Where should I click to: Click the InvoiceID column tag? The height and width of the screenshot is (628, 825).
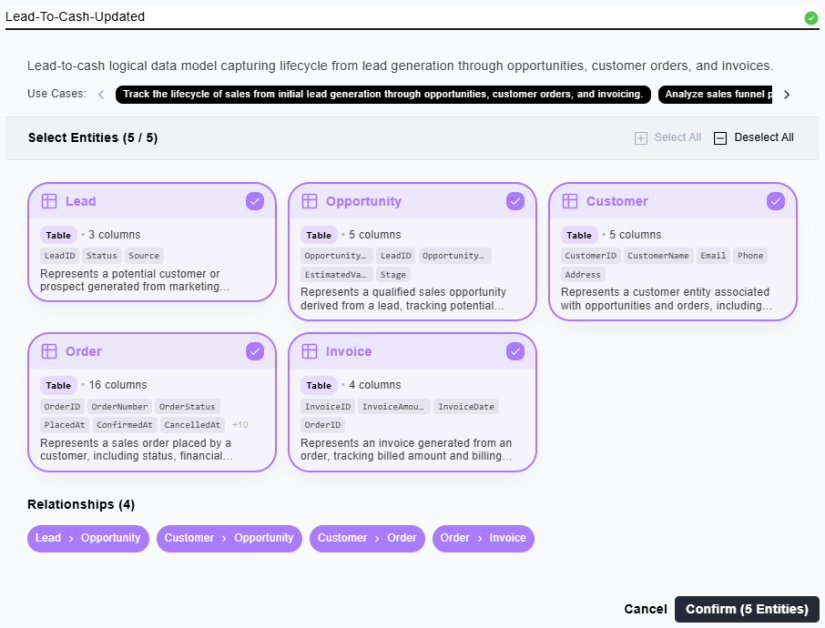pyautogui.click(x=328, y=407)
